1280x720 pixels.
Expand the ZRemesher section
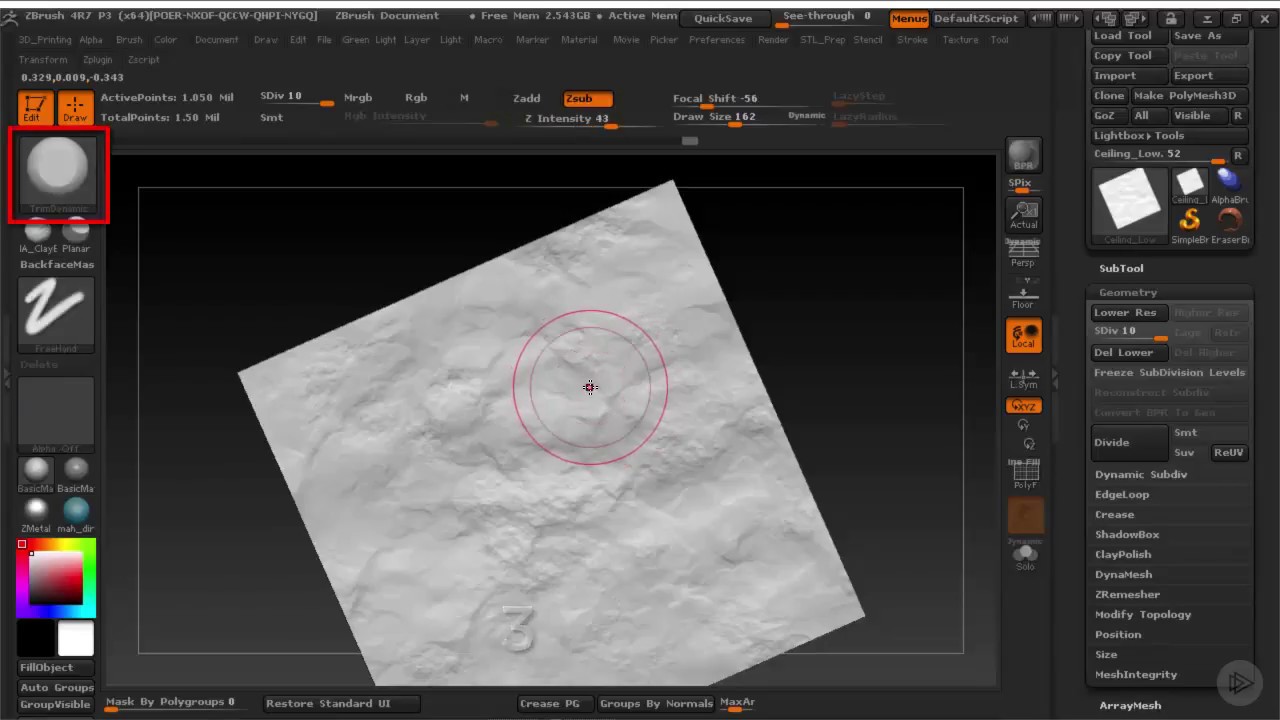click(1127, 595)
